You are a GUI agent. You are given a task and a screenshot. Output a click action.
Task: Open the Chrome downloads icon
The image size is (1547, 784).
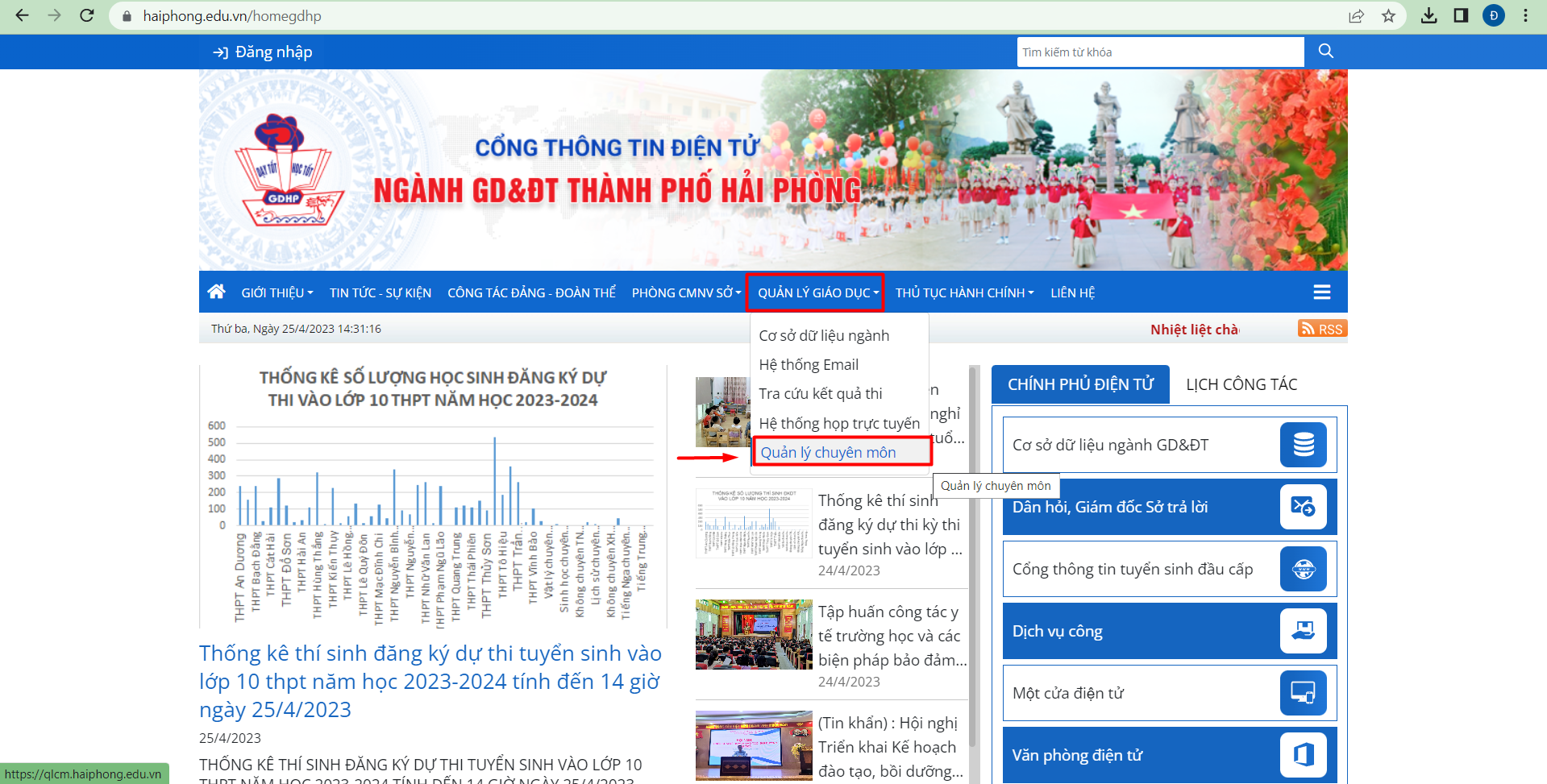(x=1428, y=16)
